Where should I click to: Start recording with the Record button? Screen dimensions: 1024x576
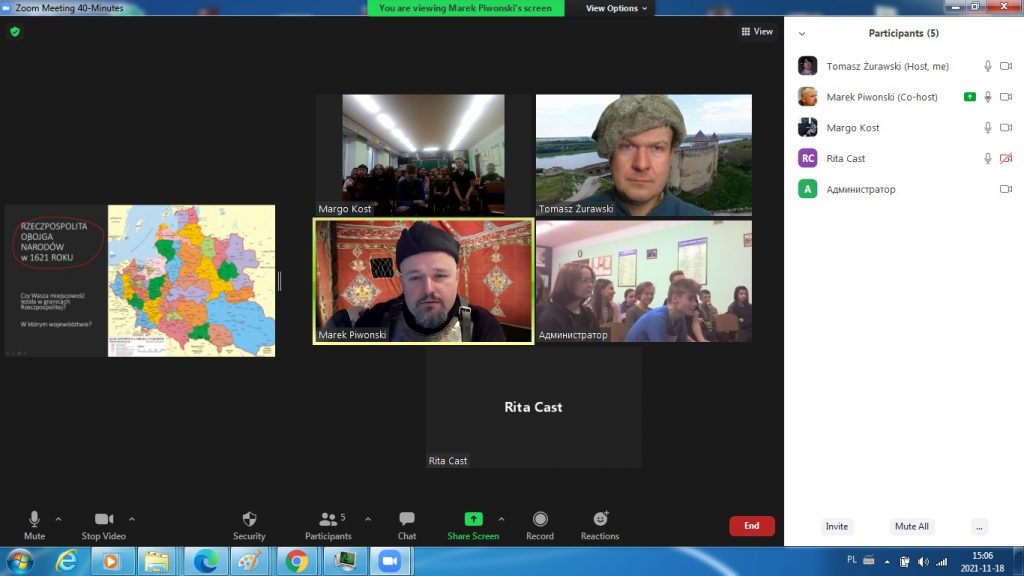coord(540,524)
